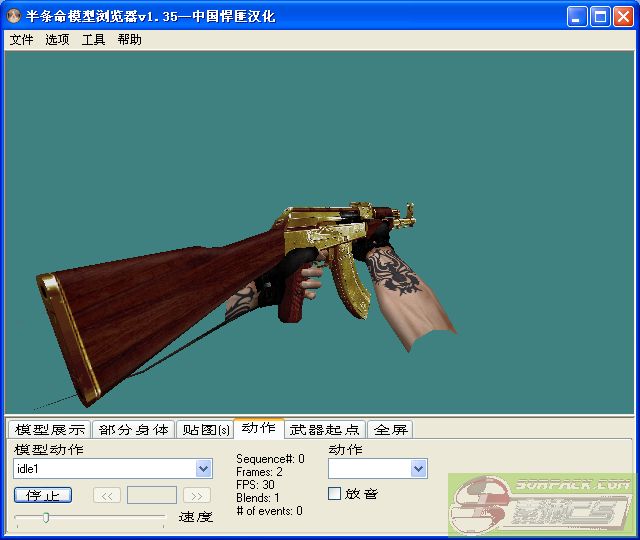Click the 'Sequence#: 0' text

point(270,459)
